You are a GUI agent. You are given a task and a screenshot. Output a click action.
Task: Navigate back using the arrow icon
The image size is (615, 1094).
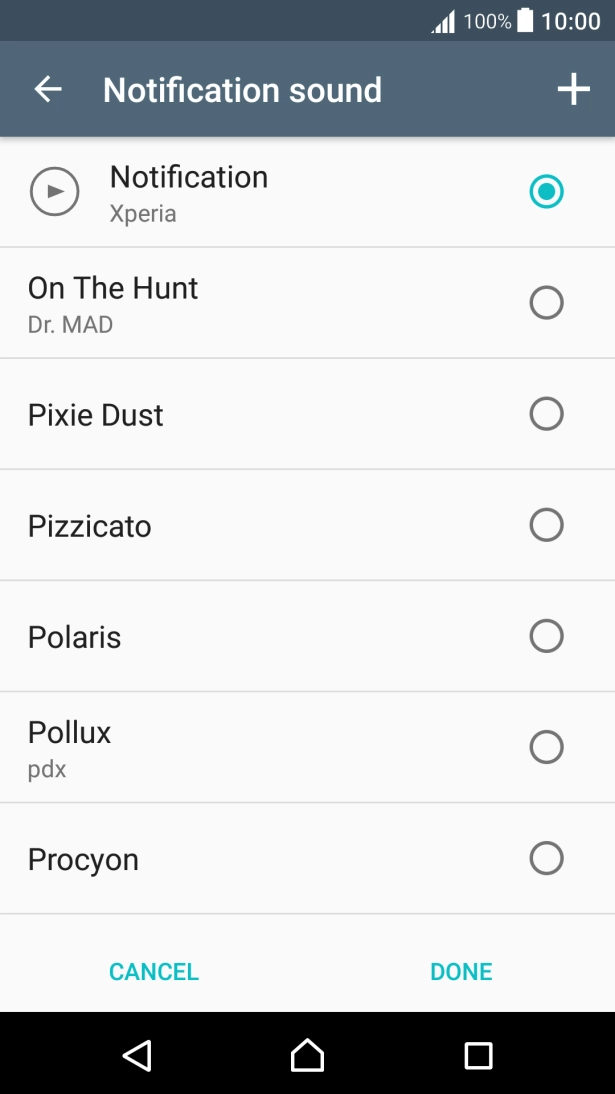click(x=47, y=89)
